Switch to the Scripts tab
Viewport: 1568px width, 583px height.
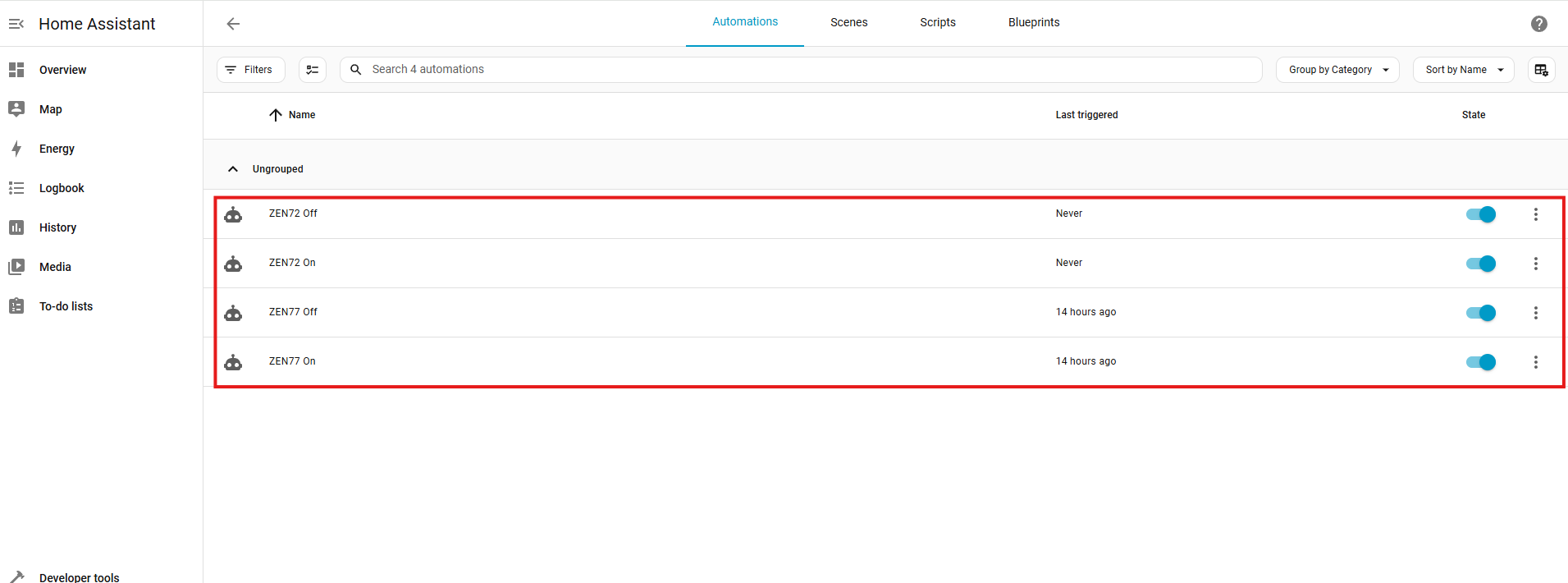click(938, 22)
